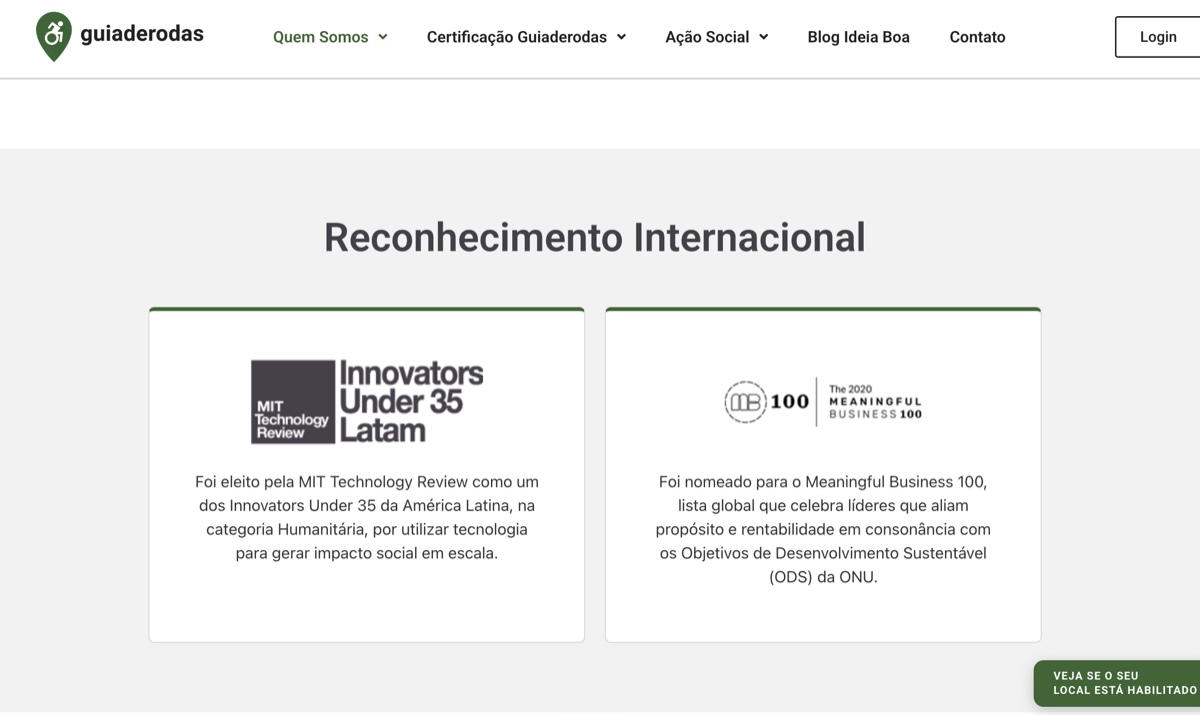Viewport: 1200px width, 715px height.
Task: Click The 2020 Meaningful Business 100 wordmark
Action: 876,402
